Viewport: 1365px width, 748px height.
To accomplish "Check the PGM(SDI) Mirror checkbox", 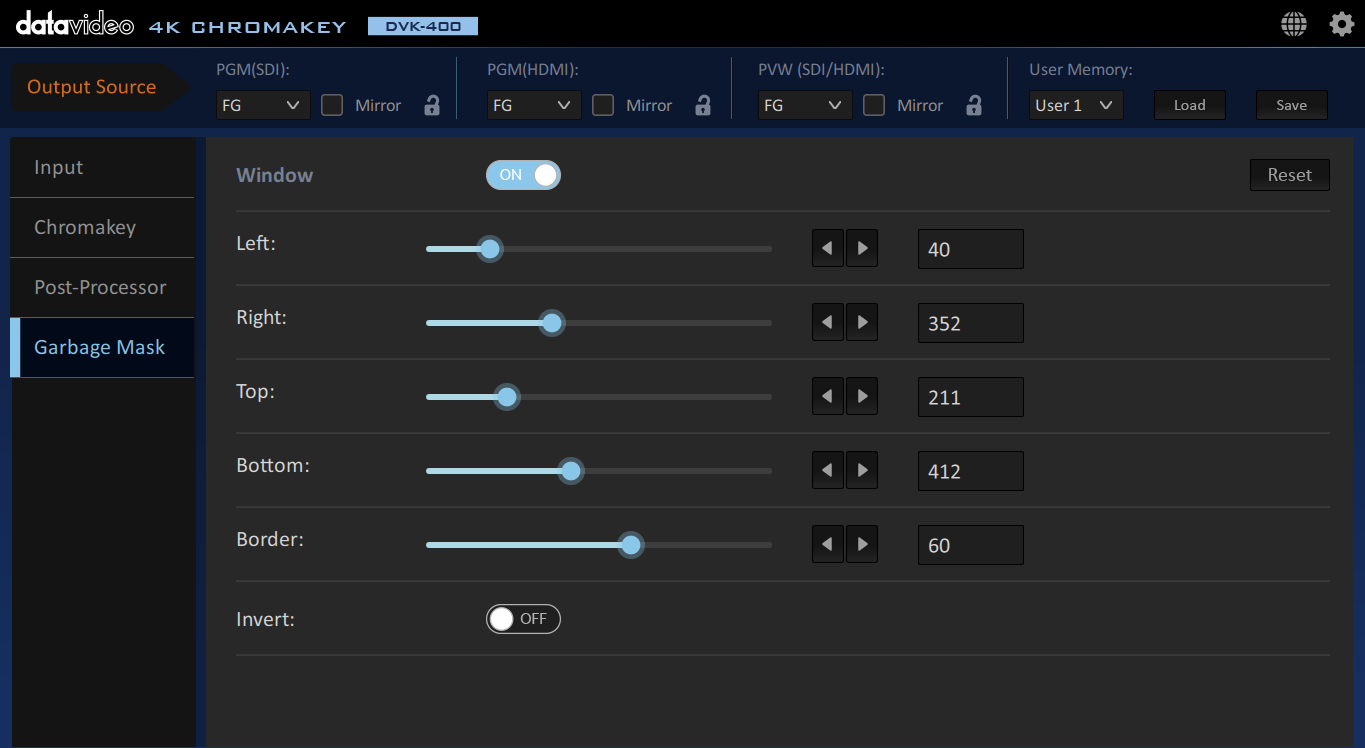I will point(332,105).
